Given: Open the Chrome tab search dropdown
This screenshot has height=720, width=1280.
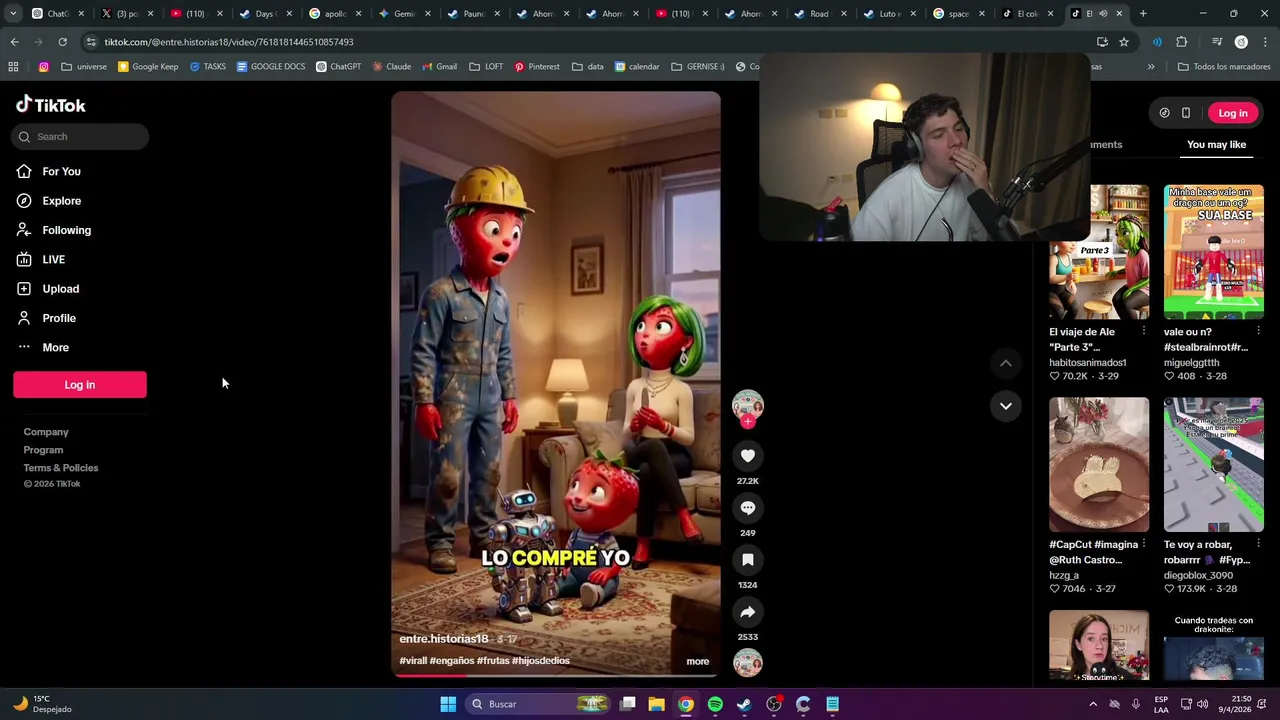Looking at the screenshot, I should coord(13,14).
